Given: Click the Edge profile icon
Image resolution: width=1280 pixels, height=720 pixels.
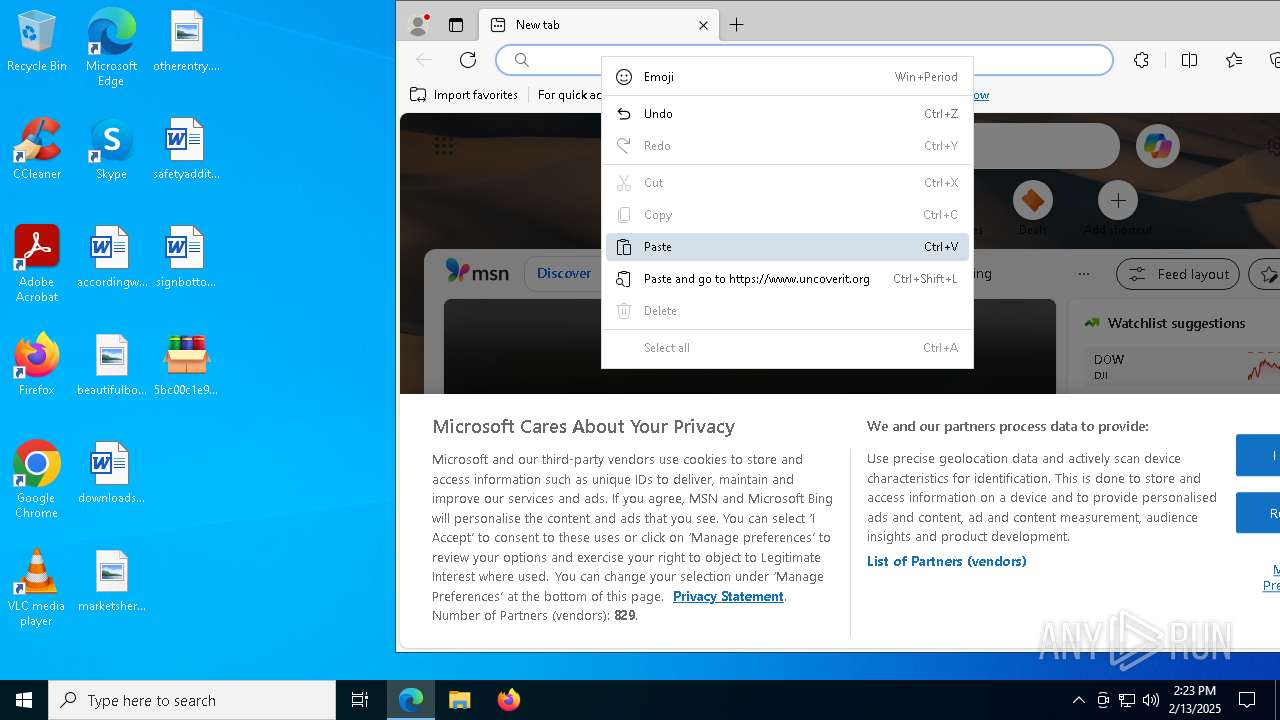Looking at the screenshot, I should 418,25.
